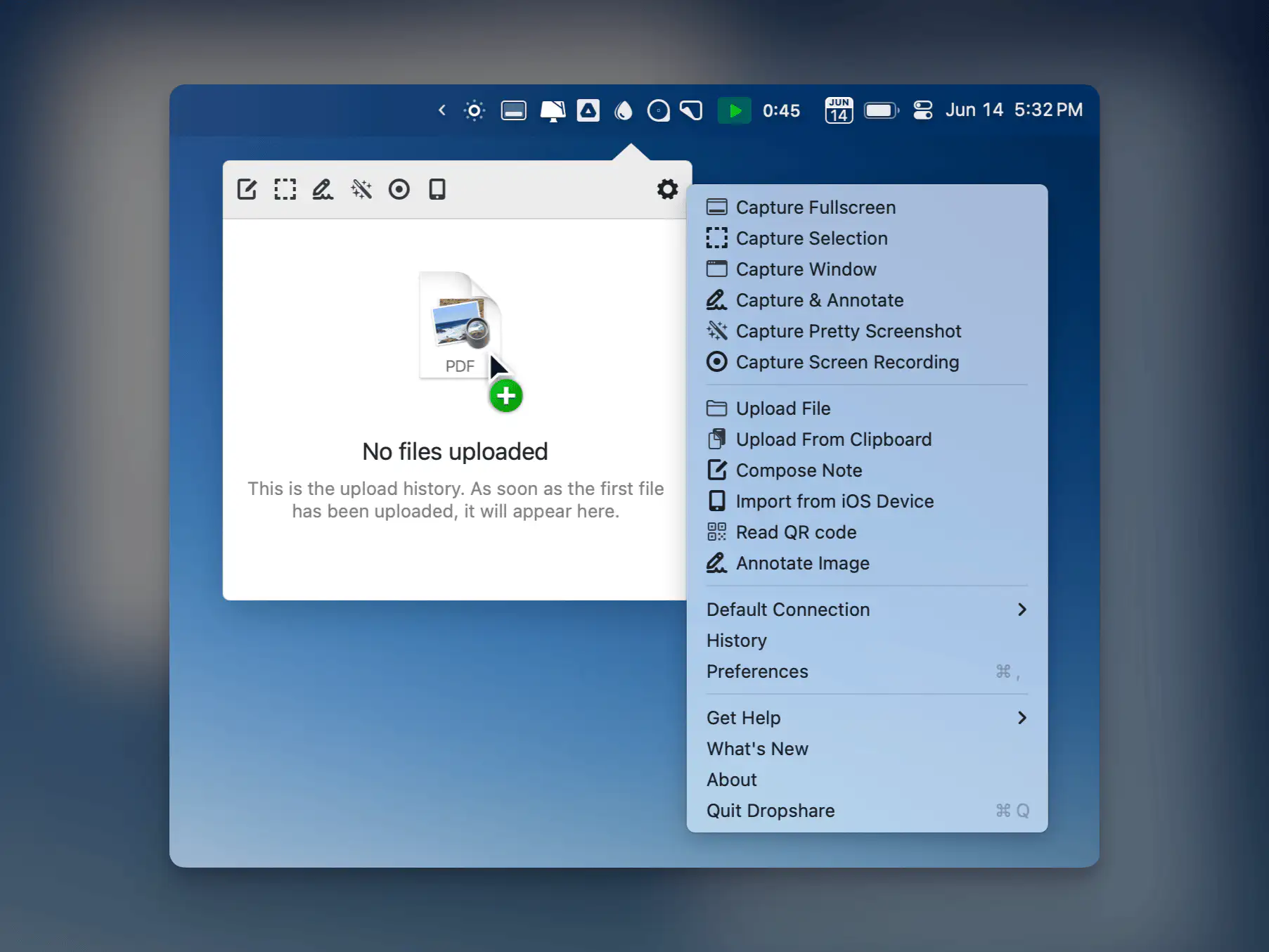Click the AirPlay display menu bar icon
Viewport: 1269px width, 952px height.
[553, 110]
